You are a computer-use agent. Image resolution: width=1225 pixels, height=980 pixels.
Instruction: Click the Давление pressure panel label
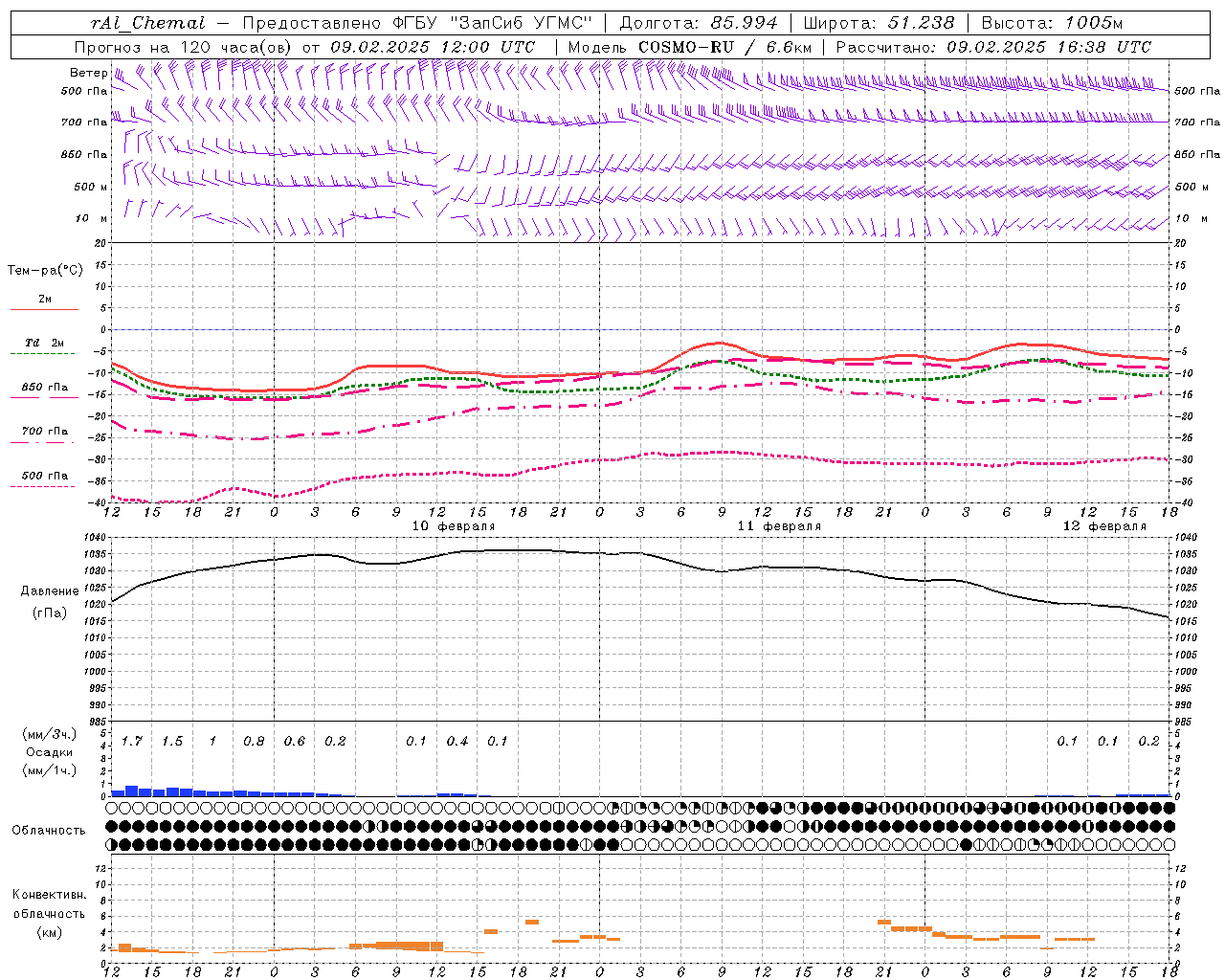click(x=50, y=591)
